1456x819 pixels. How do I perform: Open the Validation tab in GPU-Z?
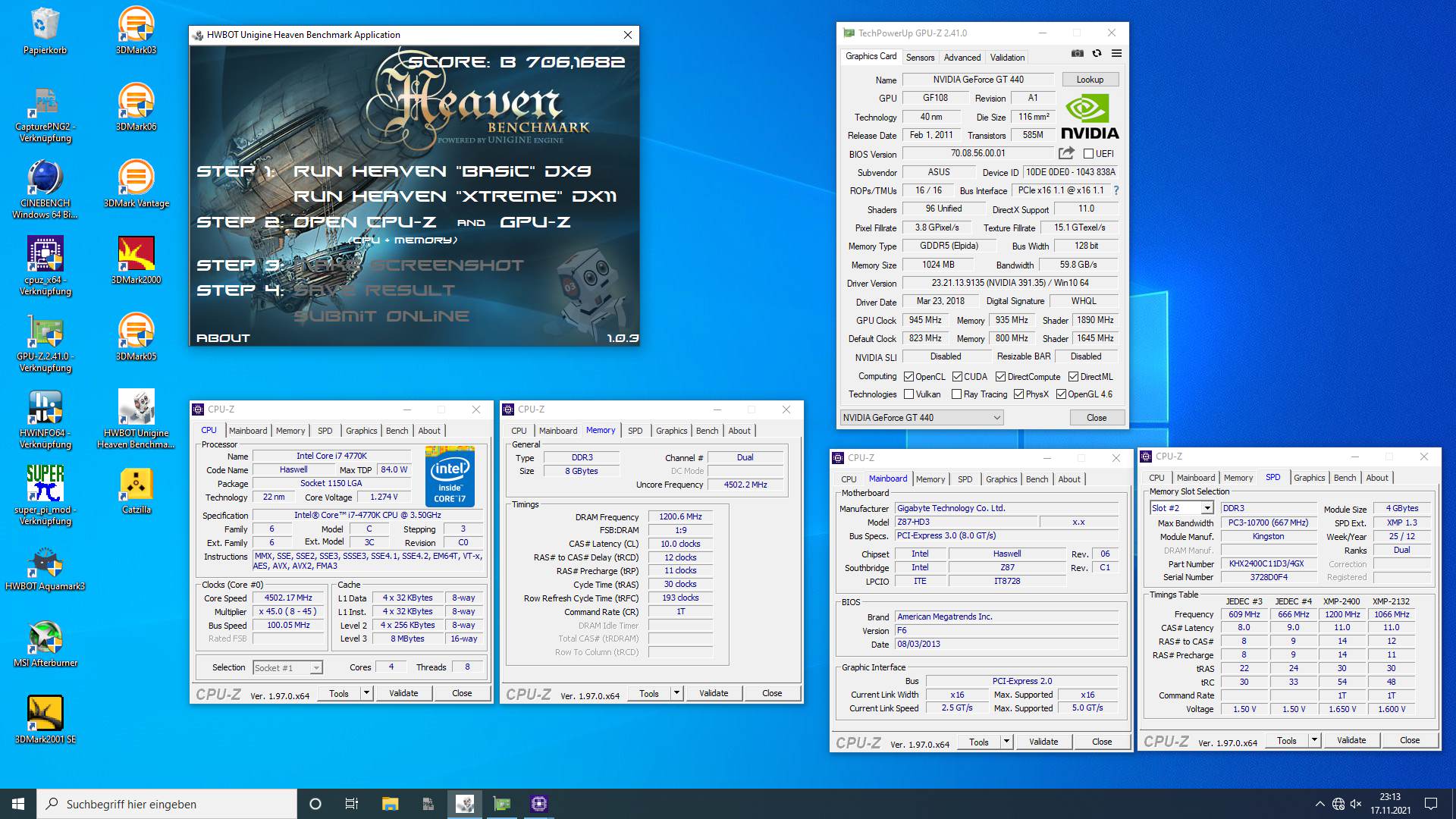[x=1007, y=58]
